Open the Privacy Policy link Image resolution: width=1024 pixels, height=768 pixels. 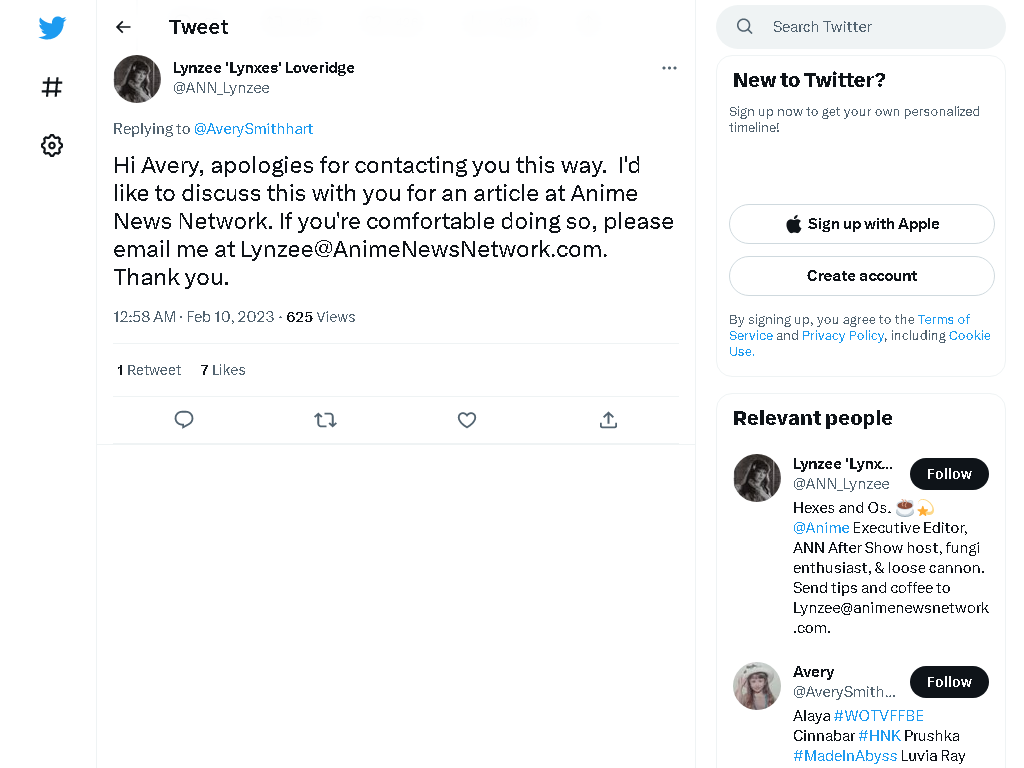(842, 336)
